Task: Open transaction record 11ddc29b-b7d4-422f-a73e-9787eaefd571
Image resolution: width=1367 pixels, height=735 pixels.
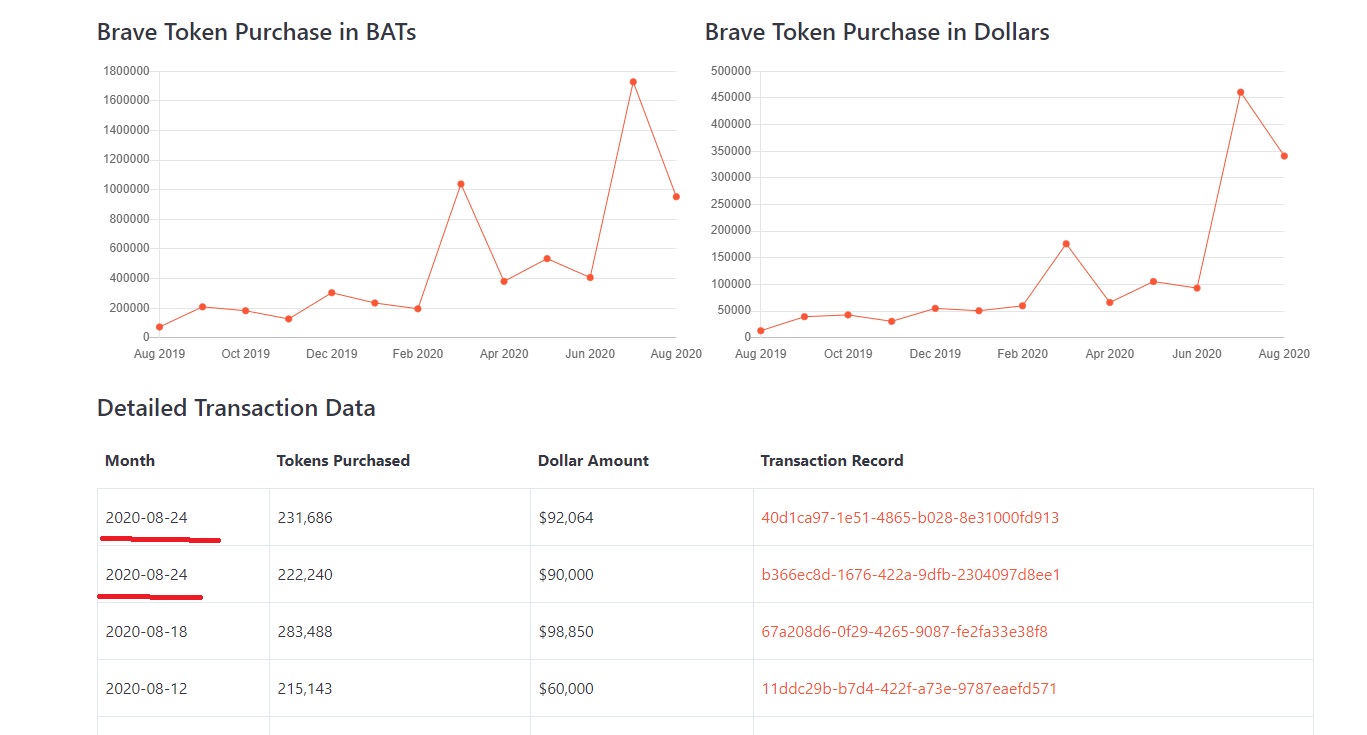Action: (909, 689)
